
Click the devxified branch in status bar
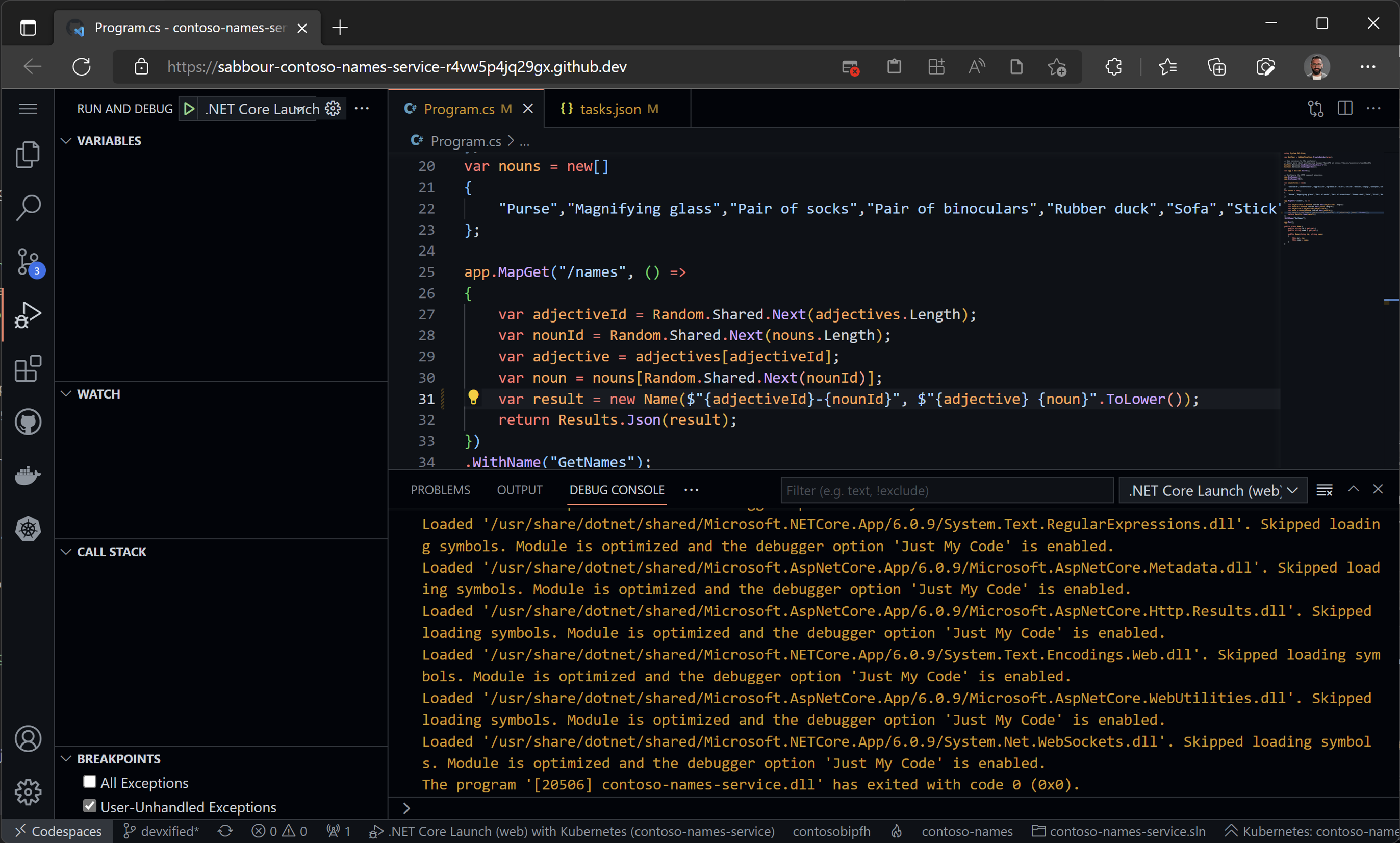coord(162,831)
